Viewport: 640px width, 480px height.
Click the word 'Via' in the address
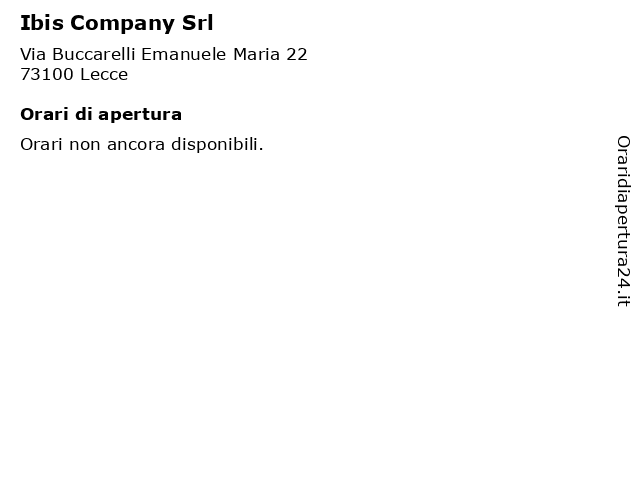(33, 54)
